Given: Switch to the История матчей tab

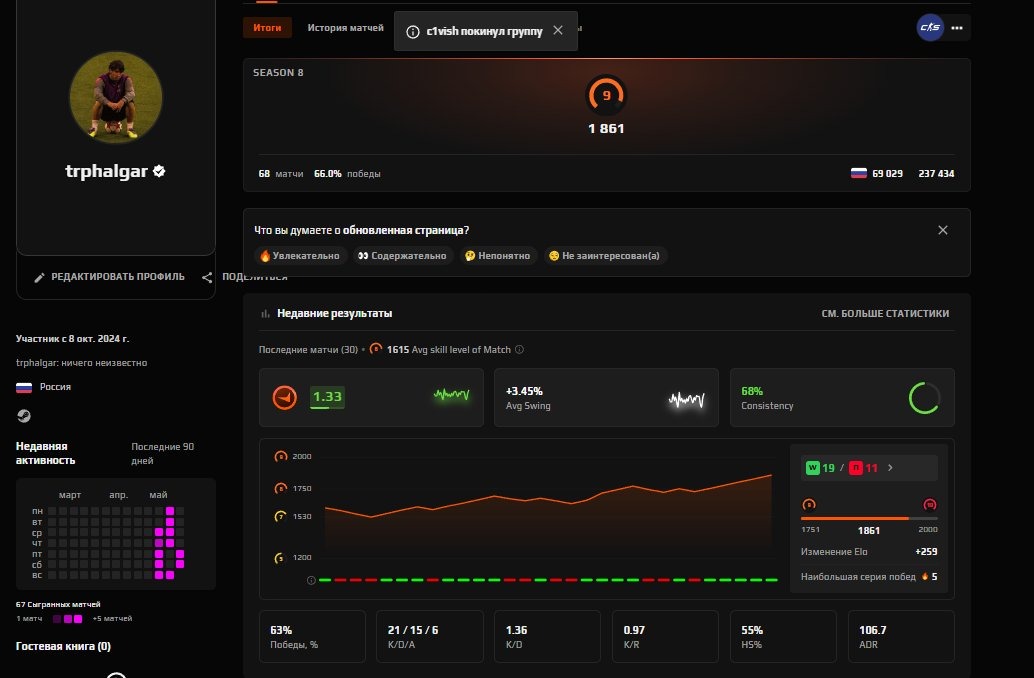Looking at the screenshot, I should (x=346, y=28).
